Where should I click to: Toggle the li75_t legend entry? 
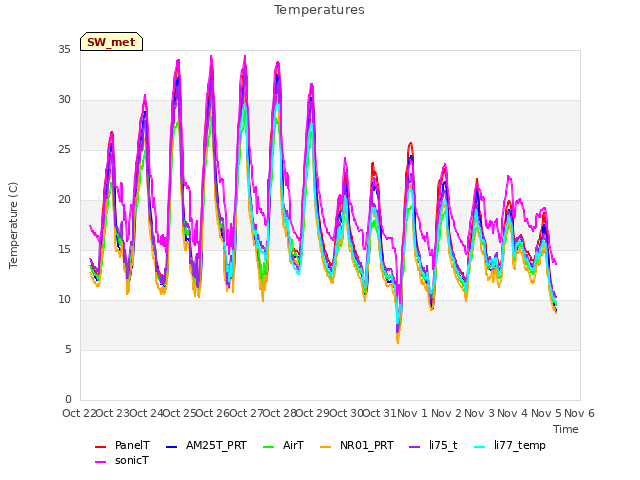(433, 445)
